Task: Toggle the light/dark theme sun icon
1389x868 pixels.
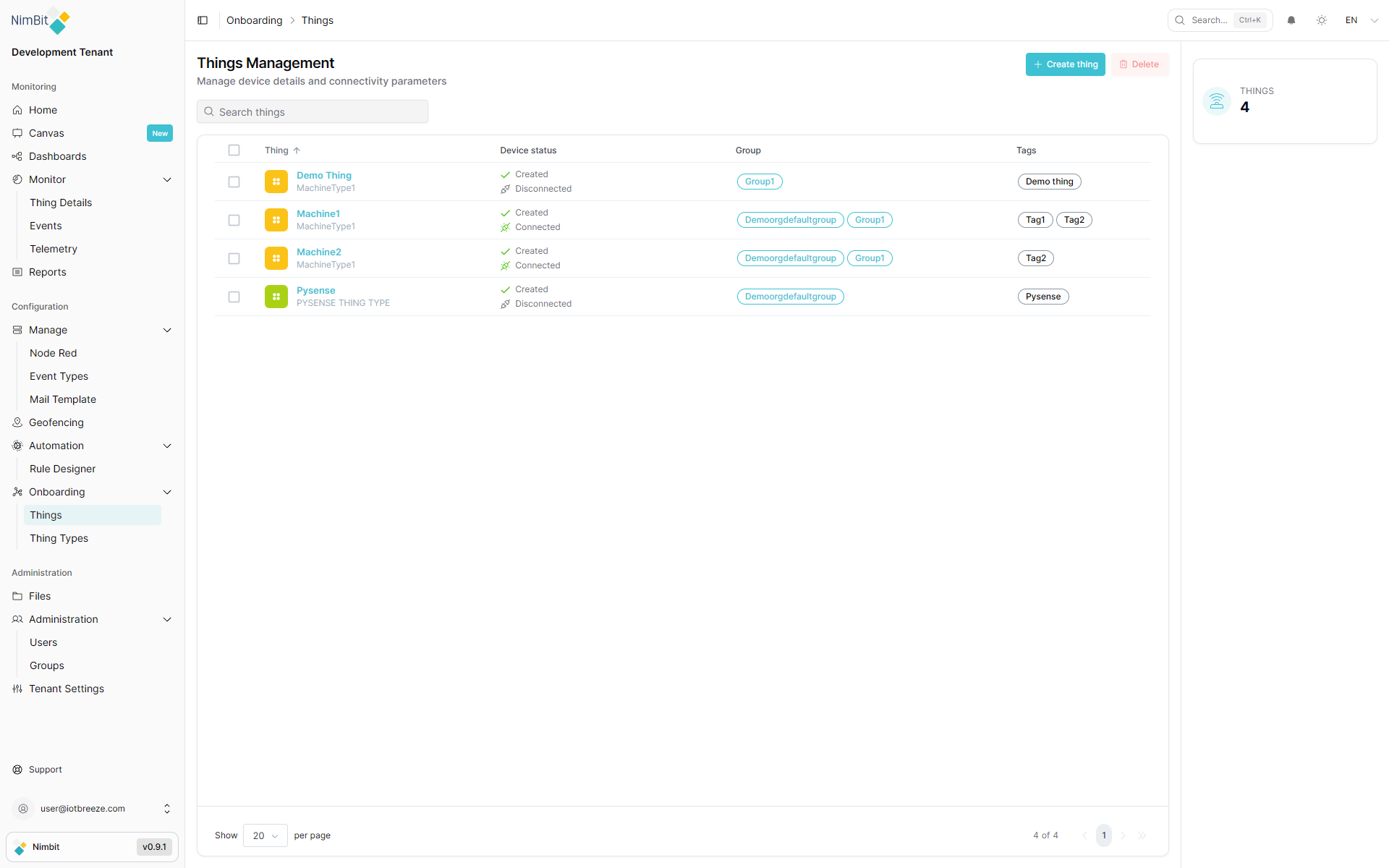Action: [x=1322, y=20]
